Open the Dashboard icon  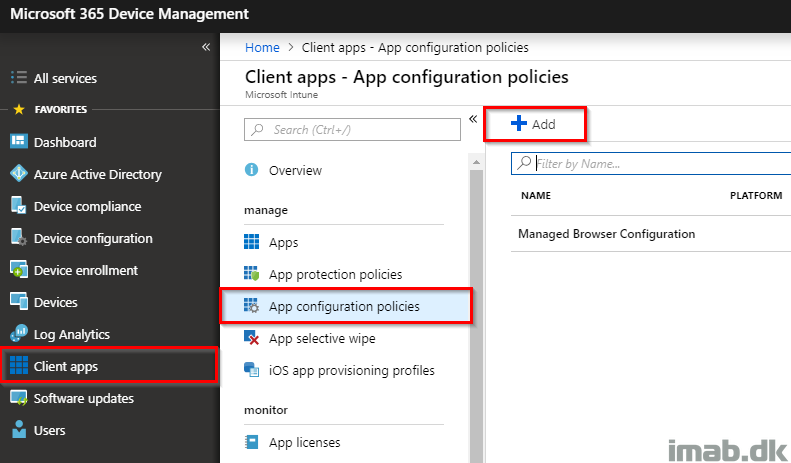19,142
